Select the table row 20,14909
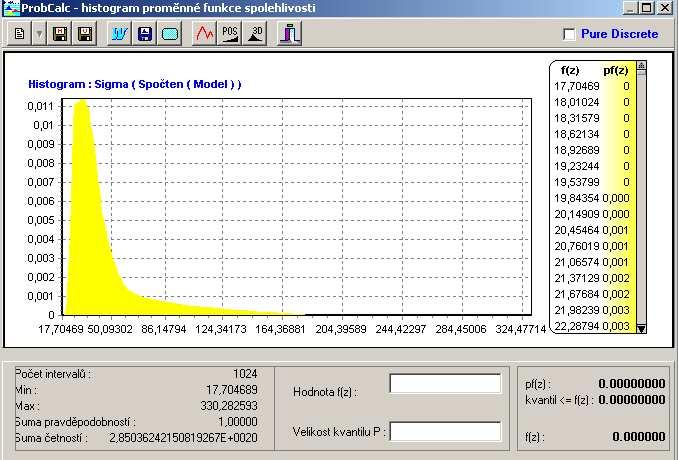The width and height of the screenshot is (678, 460). coord(592,214)
